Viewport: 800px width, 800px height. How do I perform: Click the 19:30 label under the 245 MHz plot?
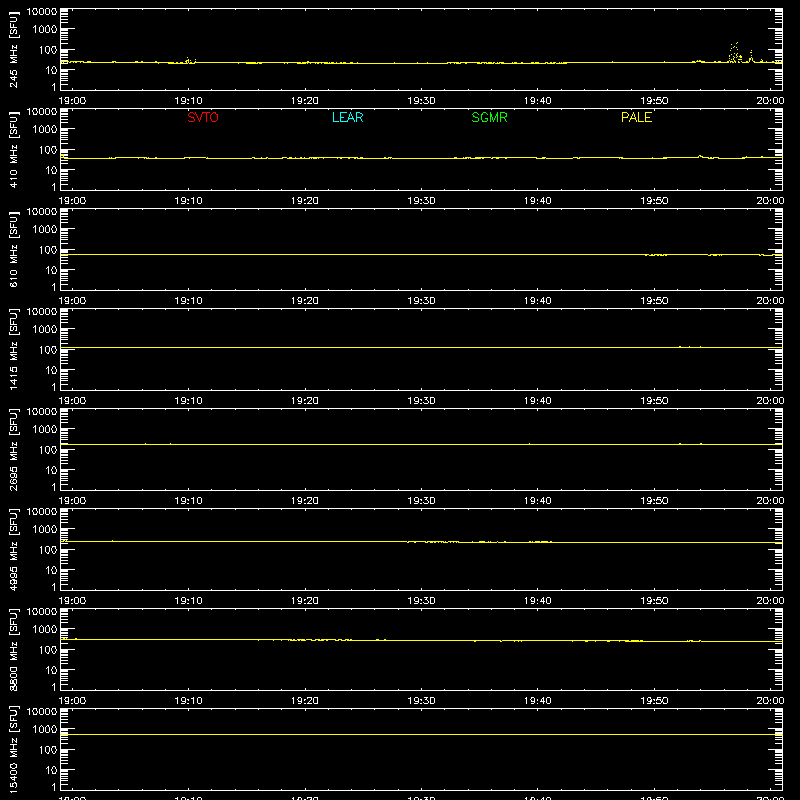tap(421, 101)
